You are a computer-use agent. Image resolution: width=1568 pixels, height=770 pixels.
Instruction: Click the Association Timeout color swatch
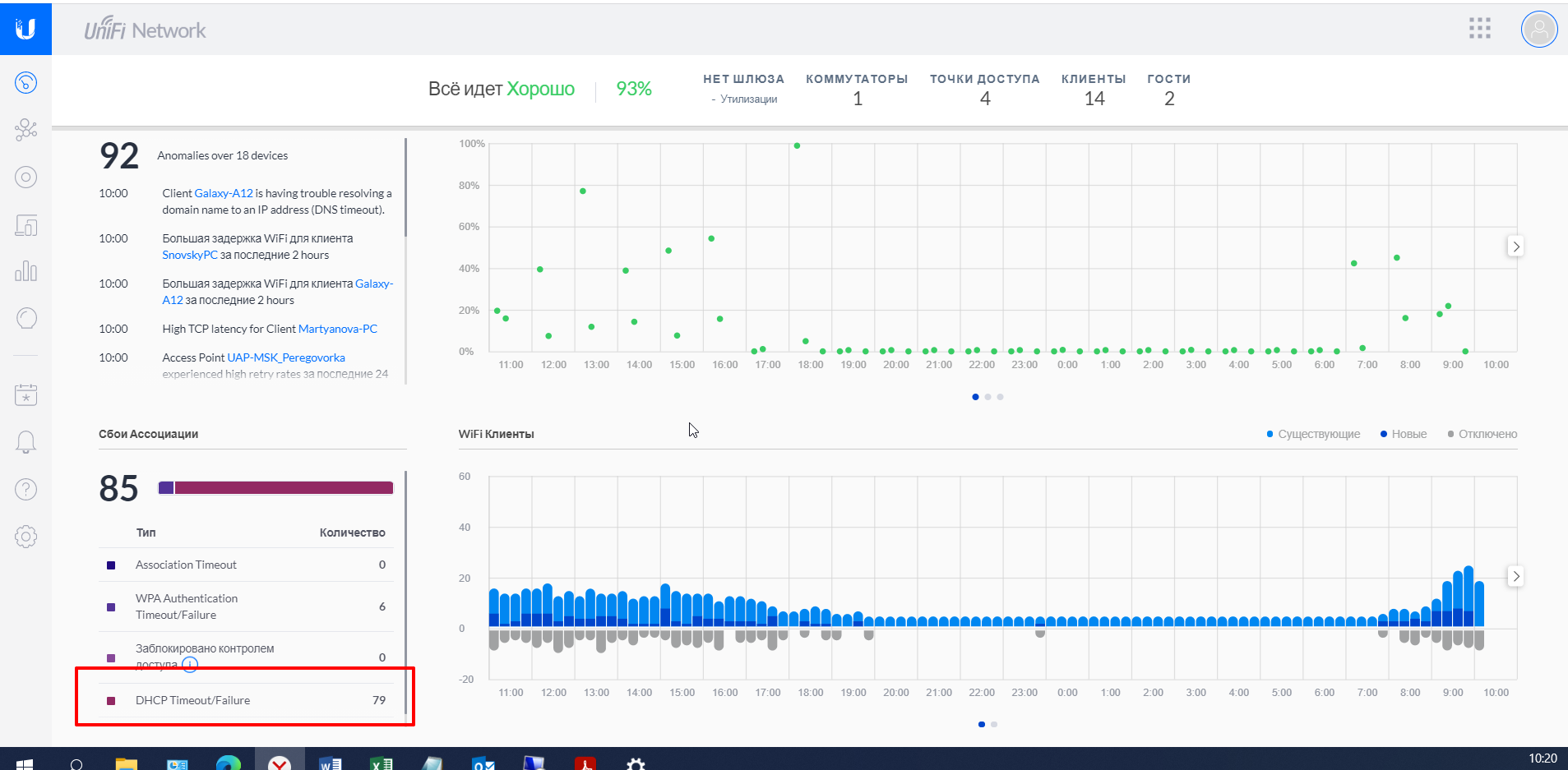111,565
